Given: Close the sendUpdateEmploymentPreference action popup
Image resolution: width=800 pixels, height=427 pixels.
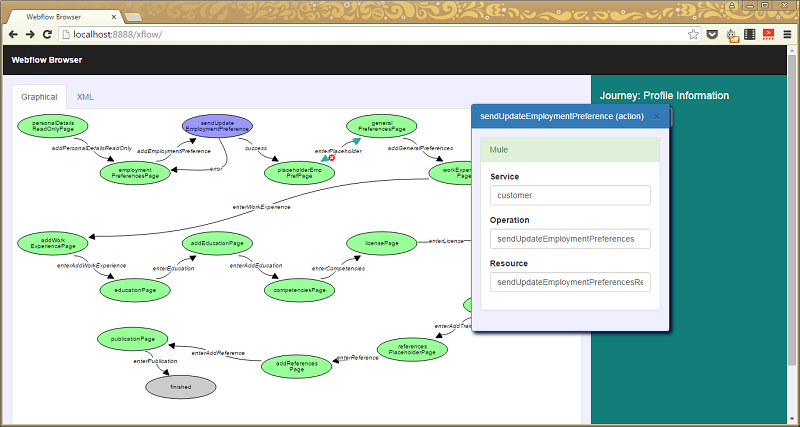Looking at the screenshot, I should tap(656, 116).
